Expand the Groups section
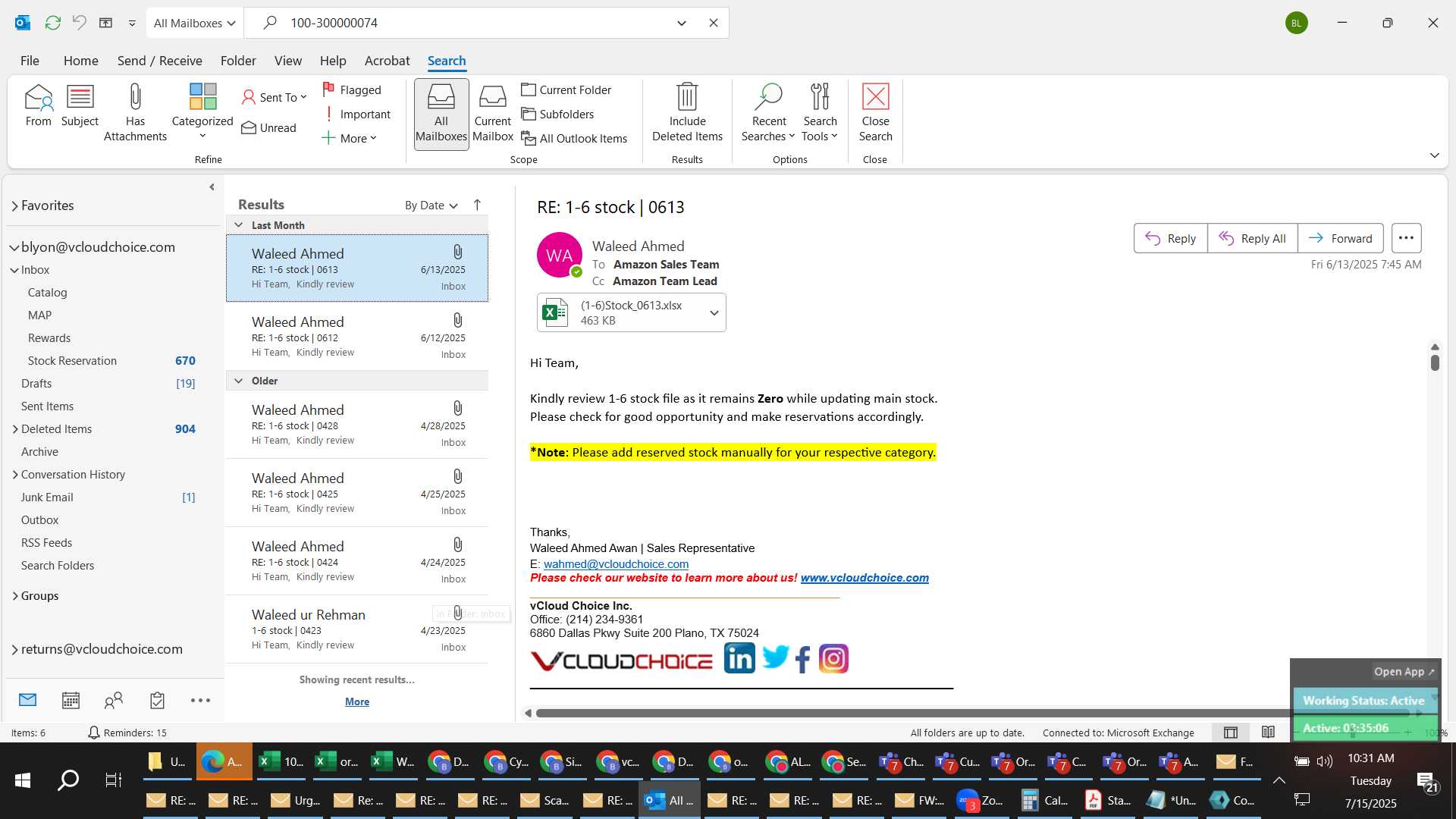The width and height of the screenshot is (1456, 819). (15, 596)
